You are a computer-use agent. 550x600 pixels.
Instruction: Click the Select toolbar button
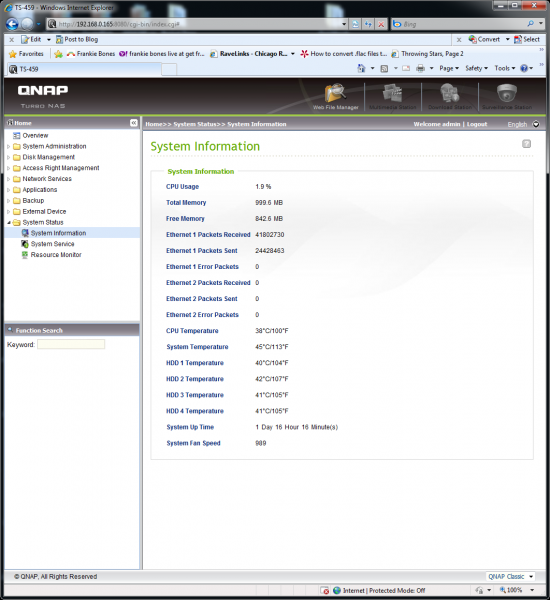(x=527, y=39)
